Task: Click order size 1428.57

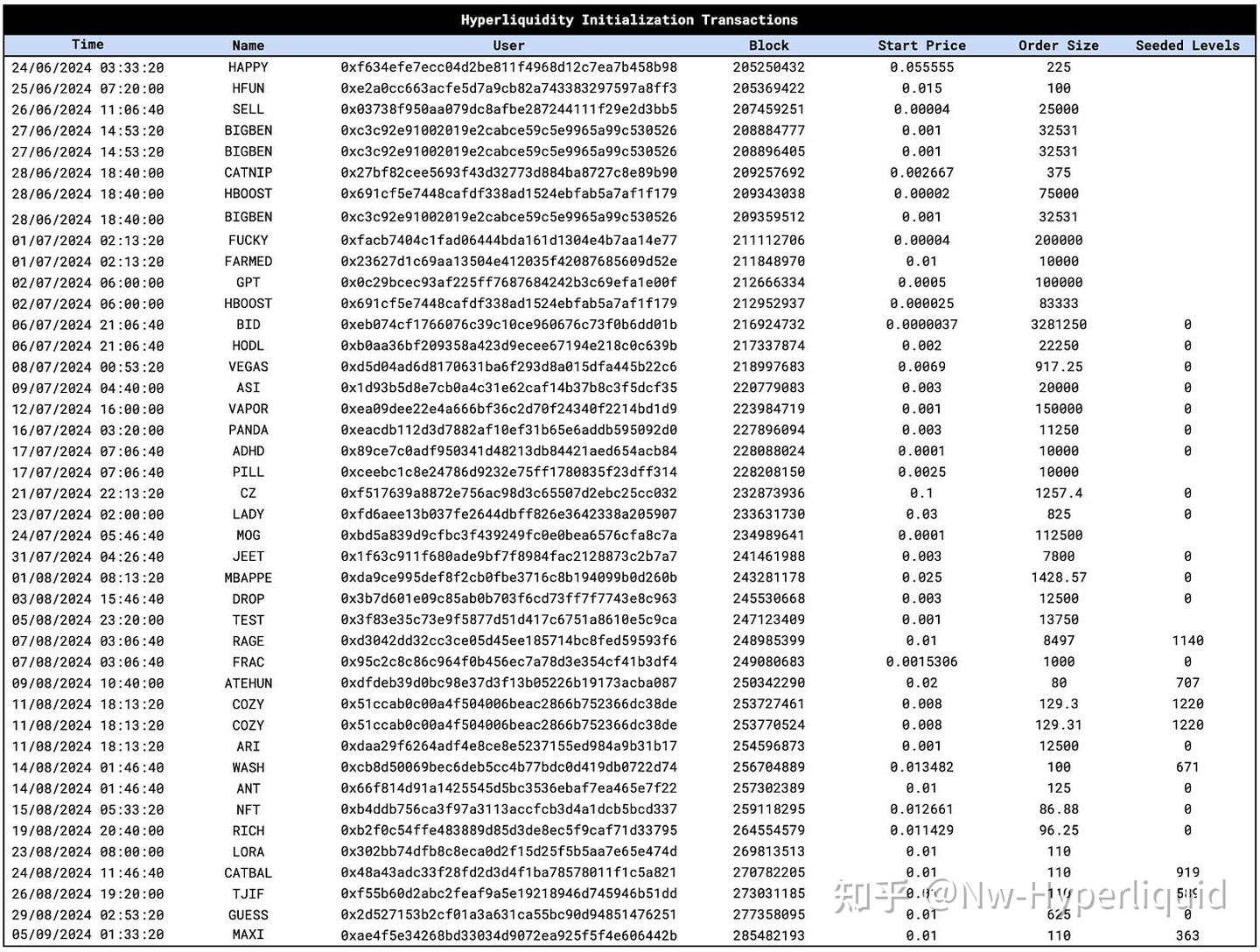Action: tap(1059, 578)
